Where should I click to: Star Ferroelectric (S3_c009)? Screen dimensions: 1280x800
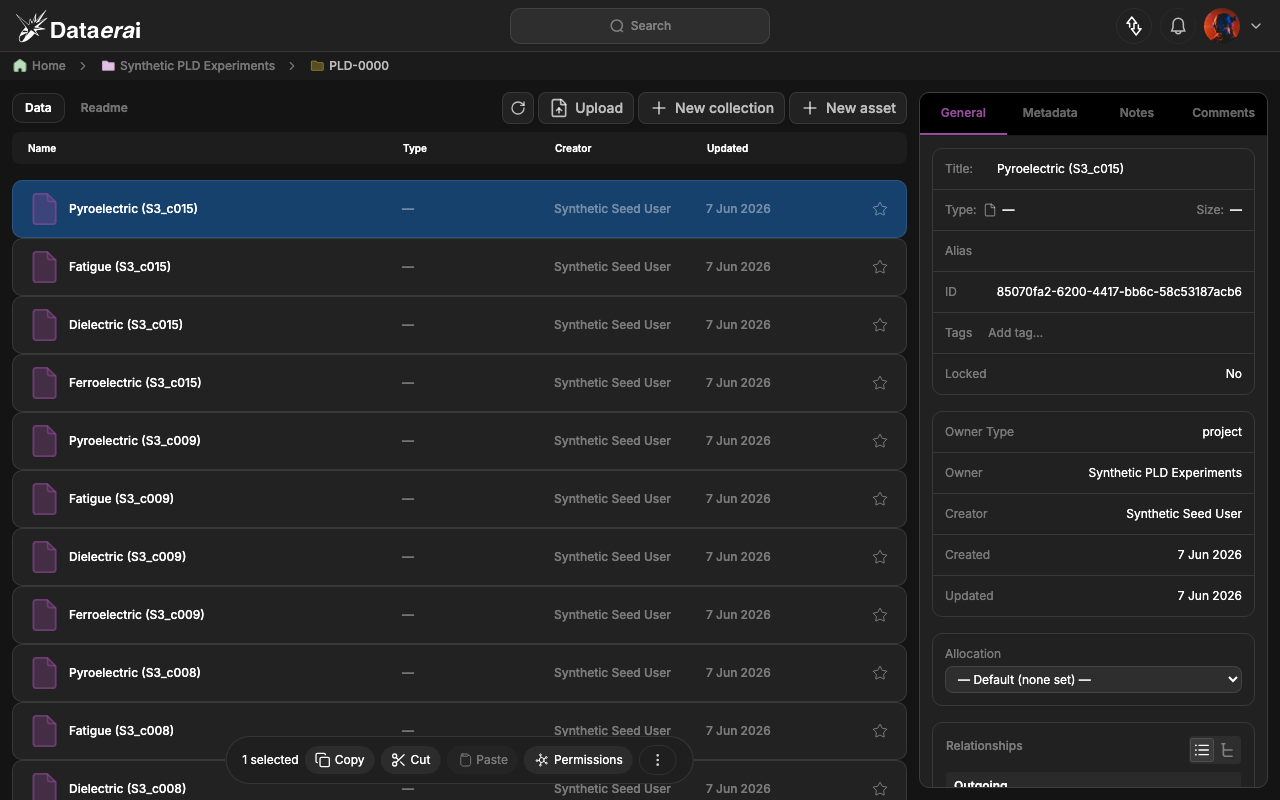coord(880,615)
